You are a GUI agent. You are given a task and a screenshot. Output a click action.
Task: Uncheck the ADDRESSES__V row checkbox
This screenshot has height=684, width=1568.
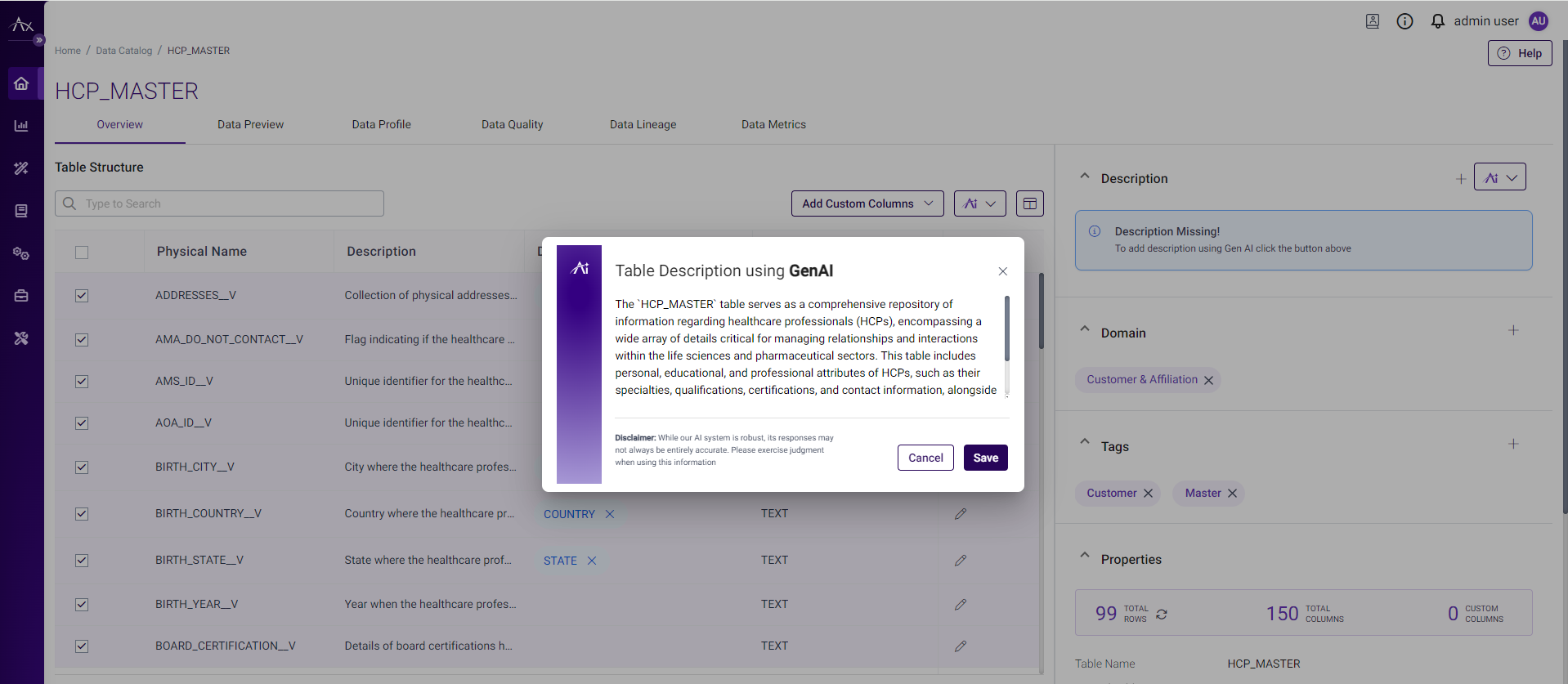[x=82, y=296]
